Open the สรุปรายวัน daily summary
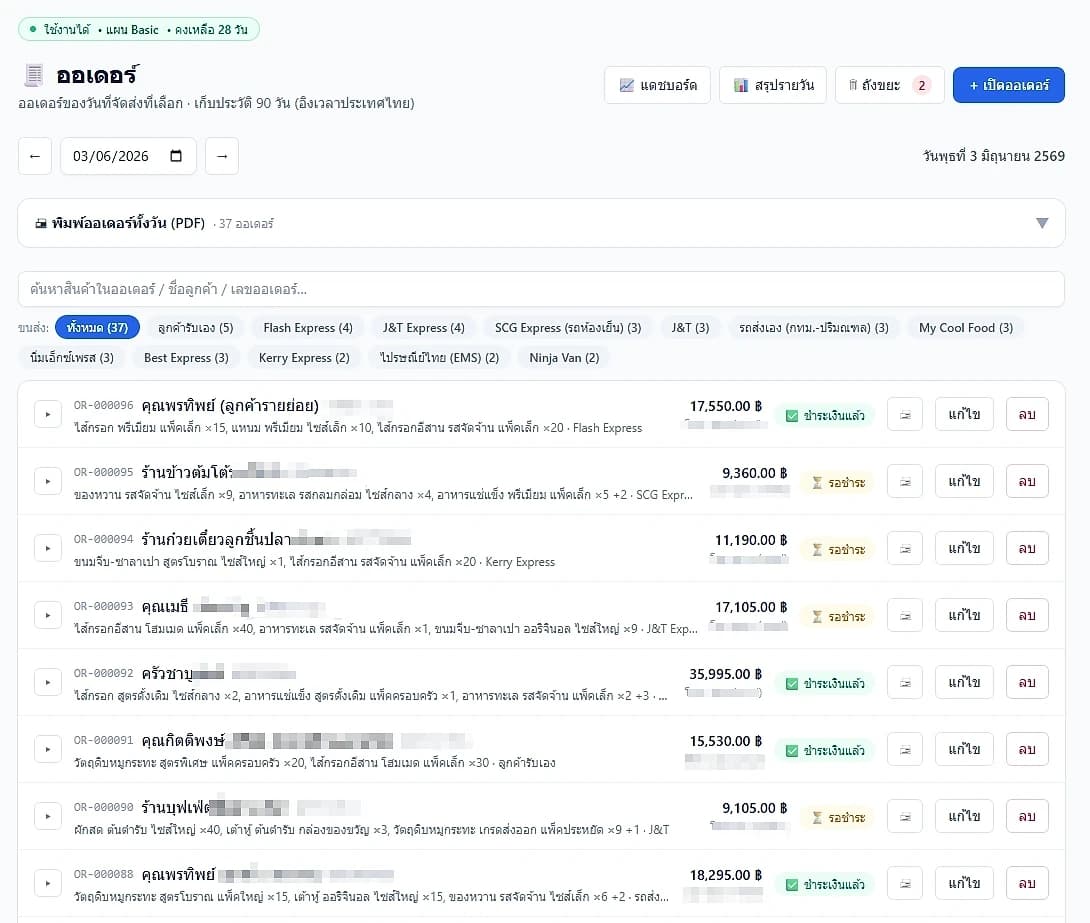 pos(773,85)
